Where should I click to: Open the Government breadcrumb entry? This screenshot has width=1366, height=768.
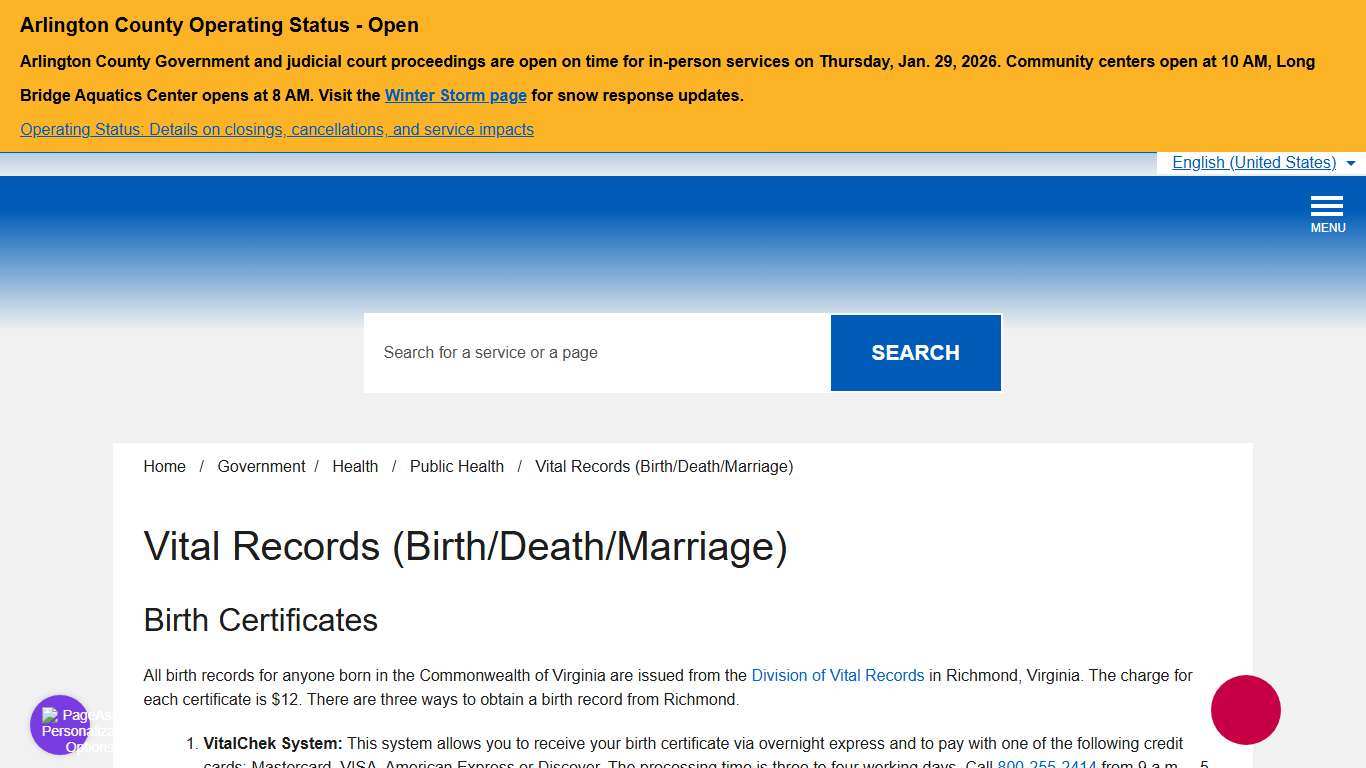260,466
